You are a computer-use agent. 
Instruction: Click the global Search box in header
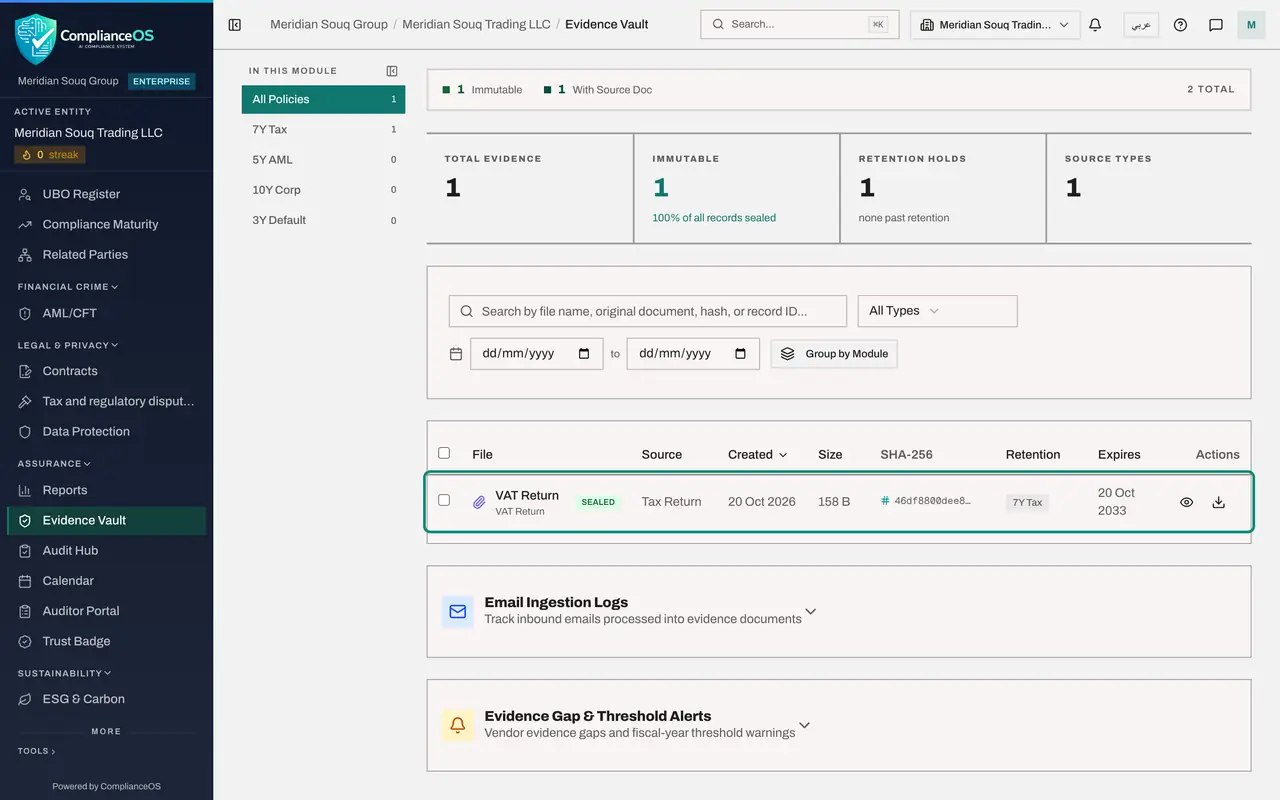800,25
